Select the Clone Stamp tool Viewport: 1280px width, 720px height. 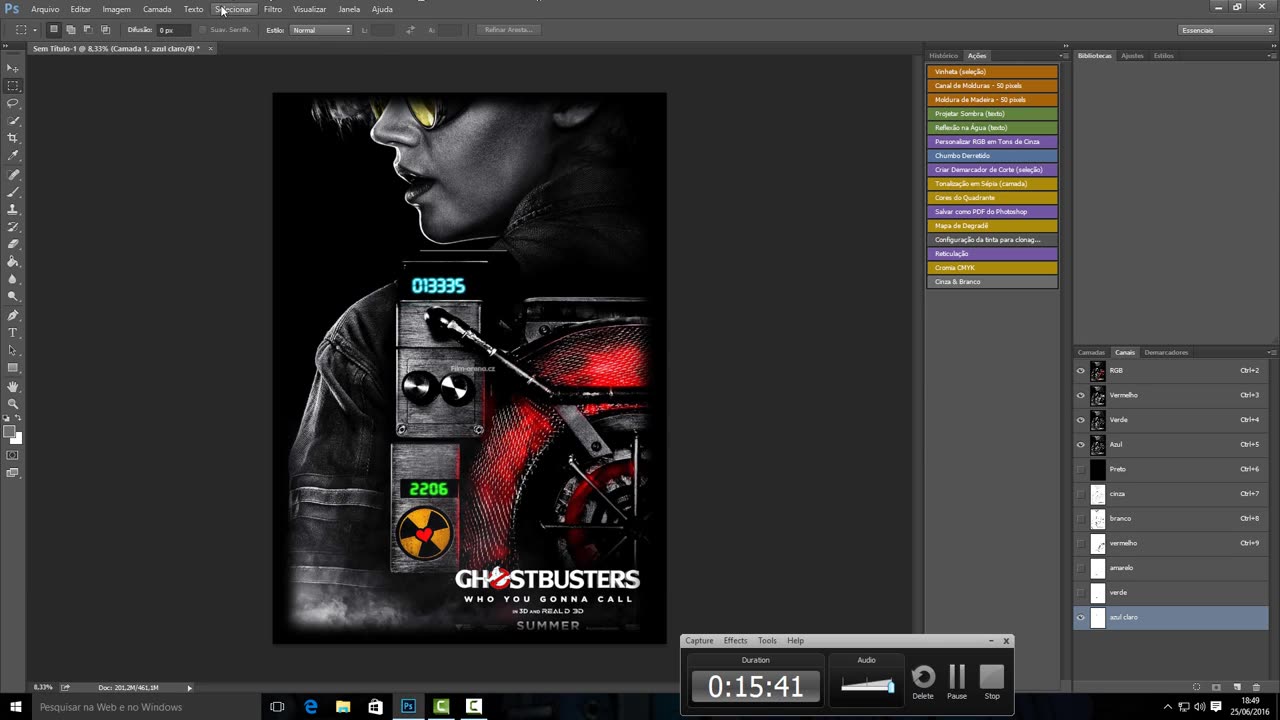click(13, 210)
